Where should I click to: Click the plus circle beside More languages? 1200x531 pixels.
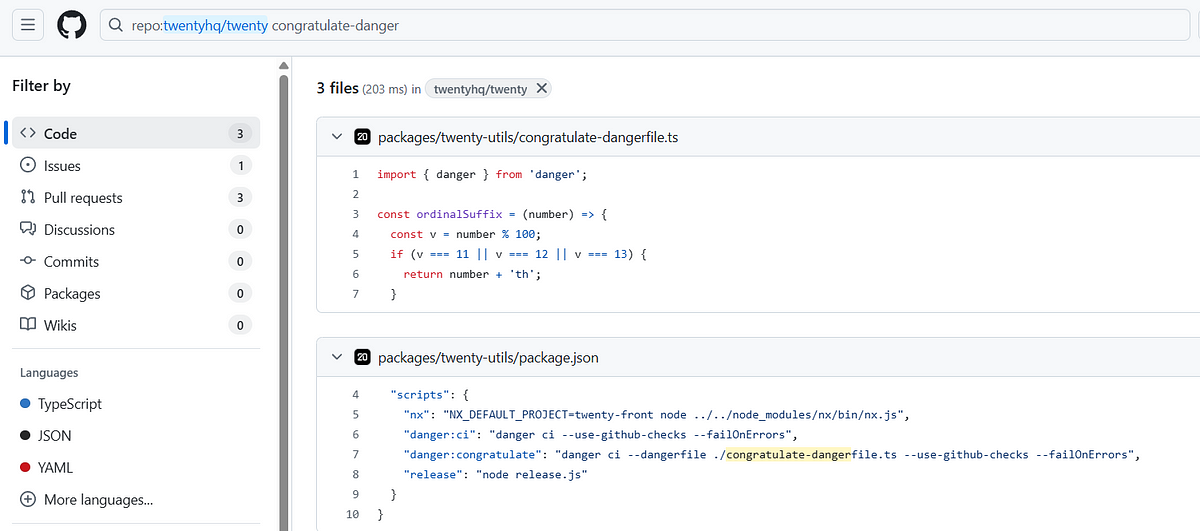27,500
